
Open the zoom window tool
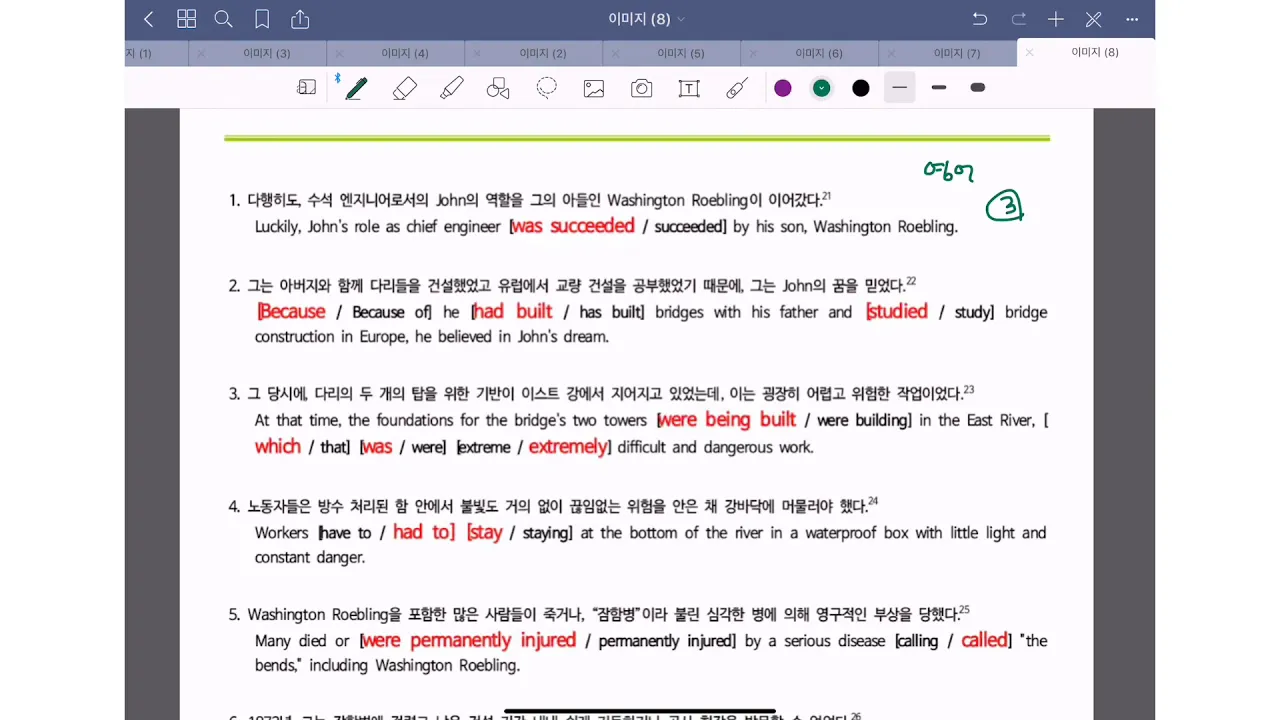[x=307, y=88]
